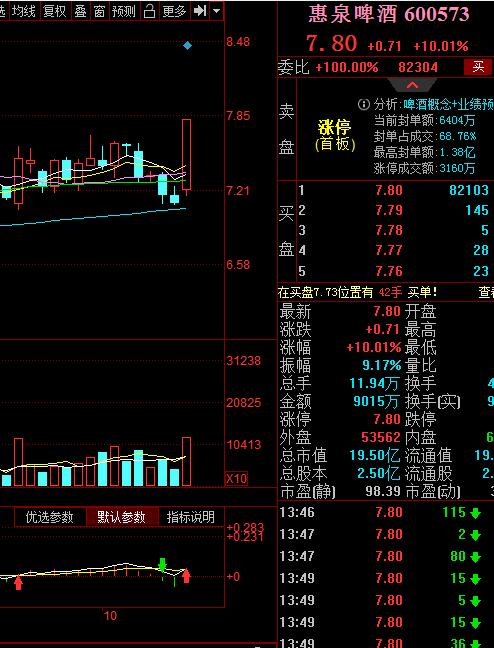The width and height of the screenshot is (494, 648).
Task: Click the date axis label 10
Action: pos(110,616)
